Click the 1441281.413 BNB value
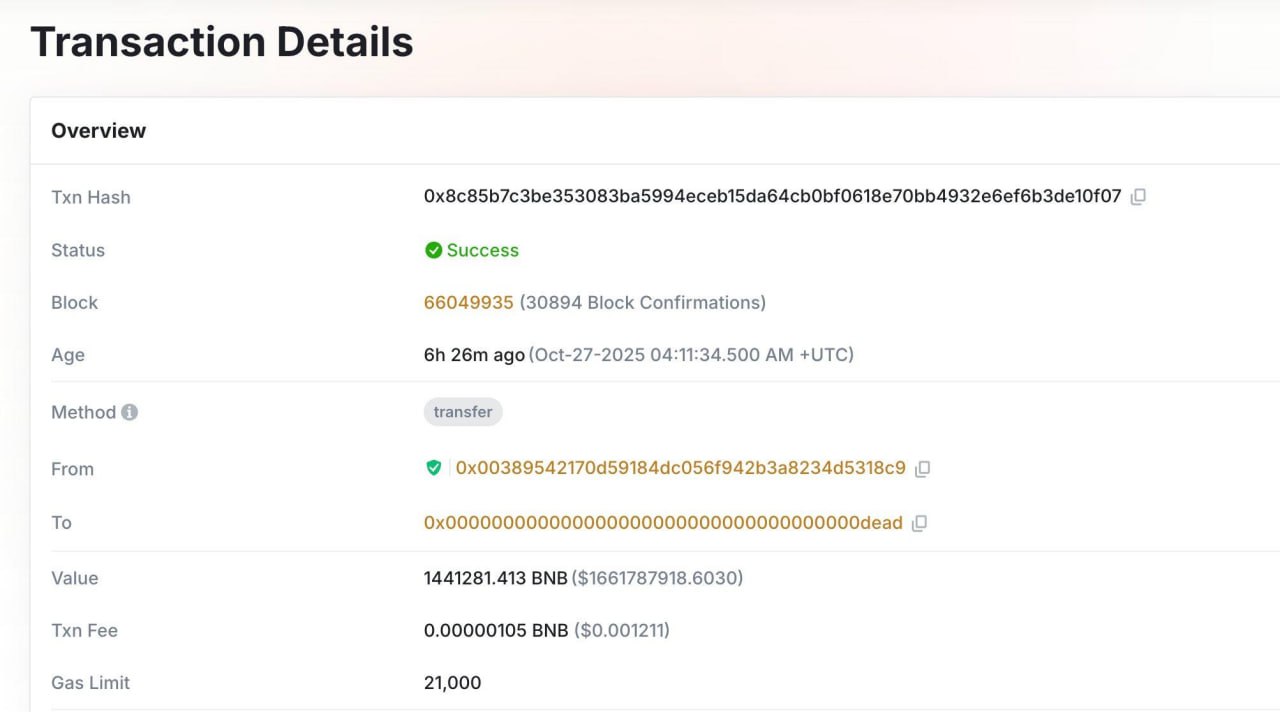Viewport: 1280px width, 712px height. (x=495, y=578)
